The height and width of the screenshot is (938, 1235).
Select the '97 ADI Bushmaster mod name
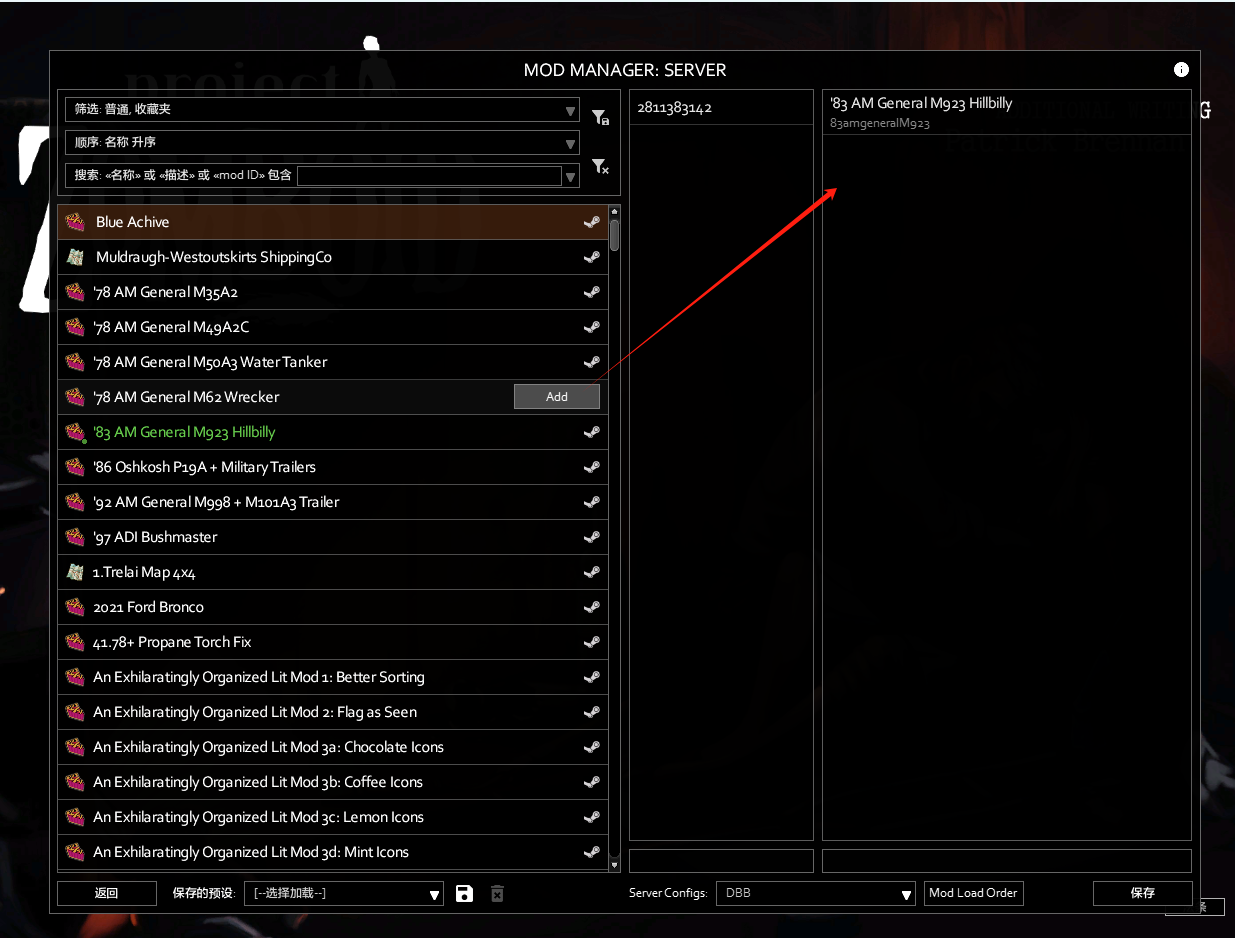coord(155,537)
